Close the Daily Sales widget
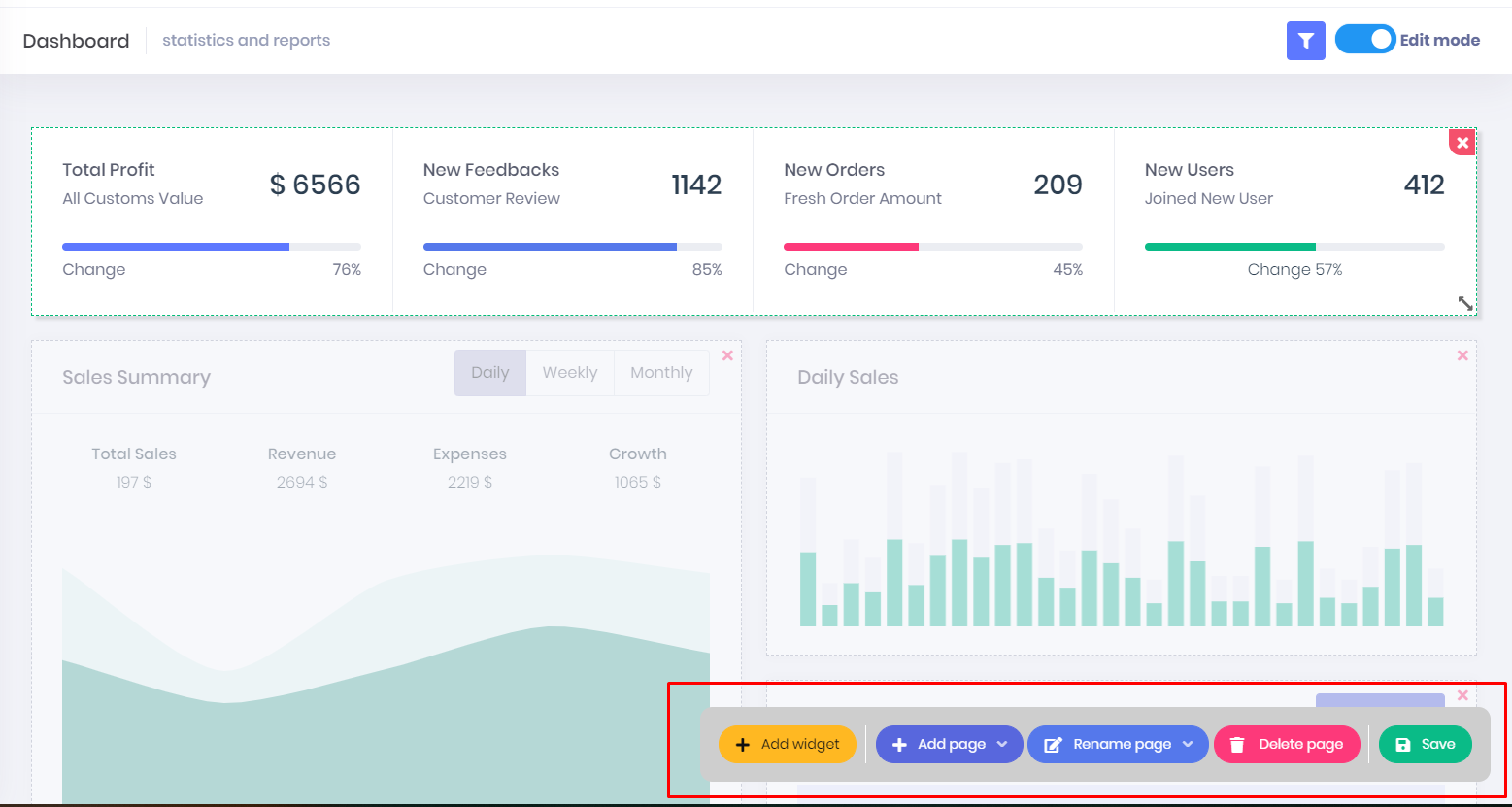Image resolution: width=1512 pixels, height=807 pixels. [x=1462, y=355]
